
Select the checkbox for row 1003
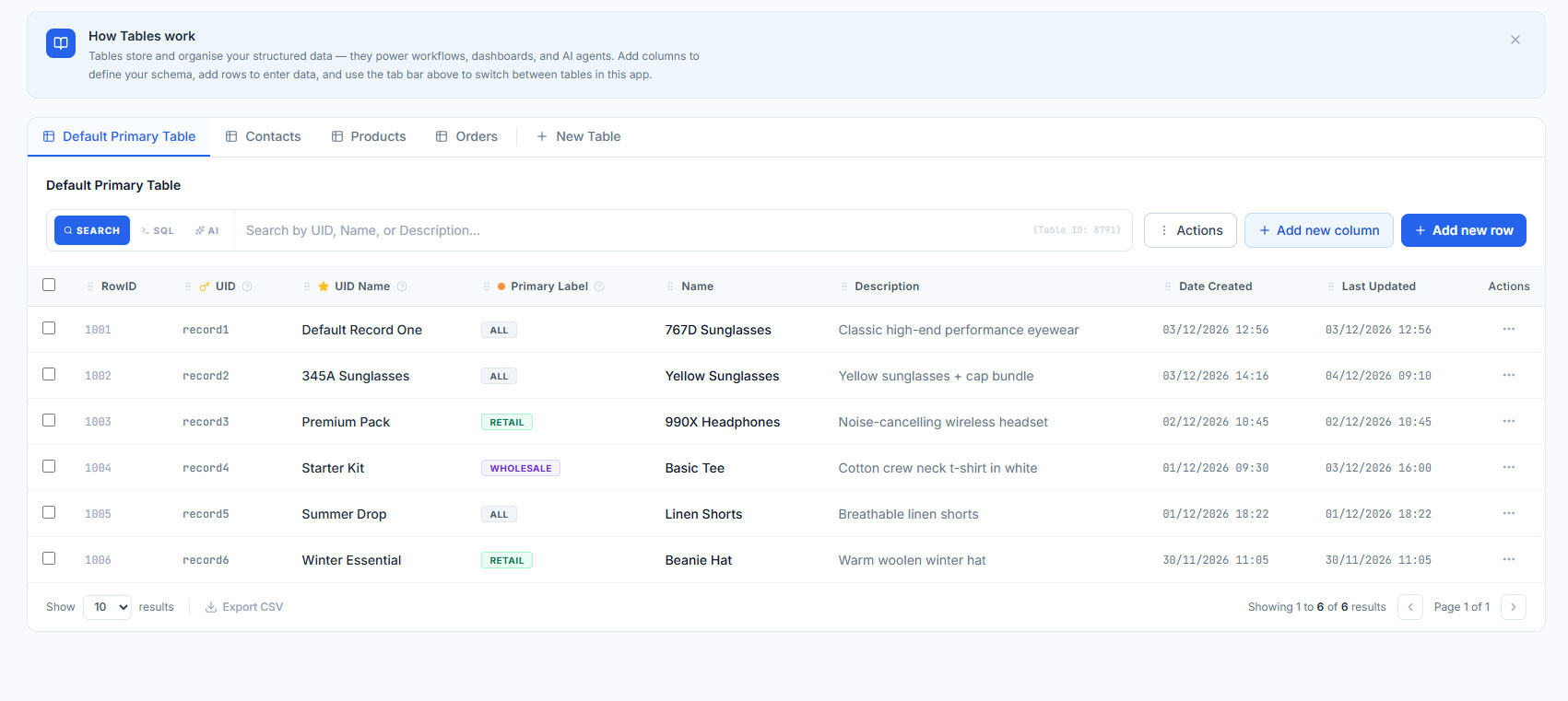pyautogui.click(x=49, y=420)
